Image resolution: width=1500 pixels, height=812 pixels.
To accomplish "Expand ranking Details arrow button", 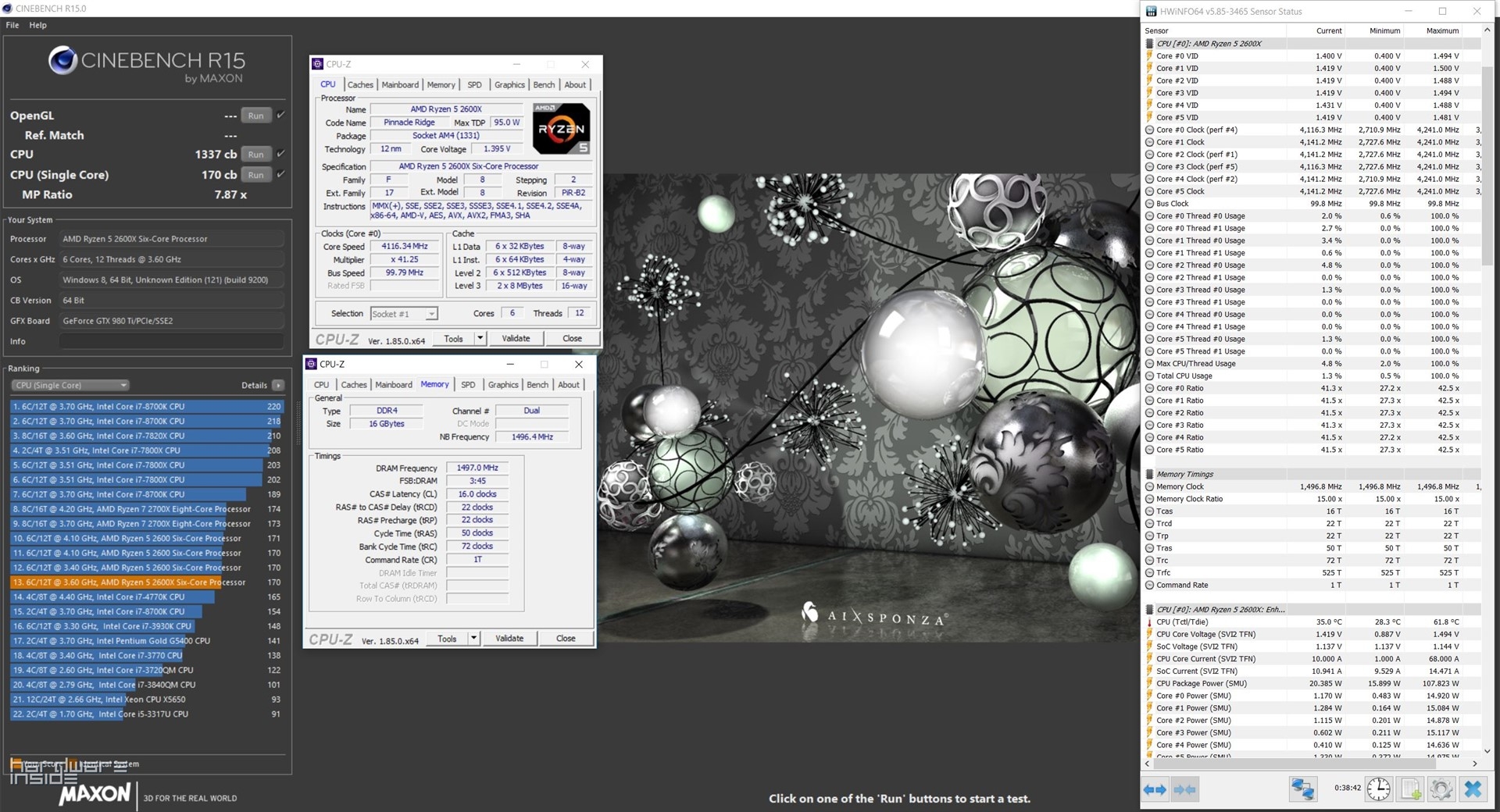I will [x=278, y=385].
